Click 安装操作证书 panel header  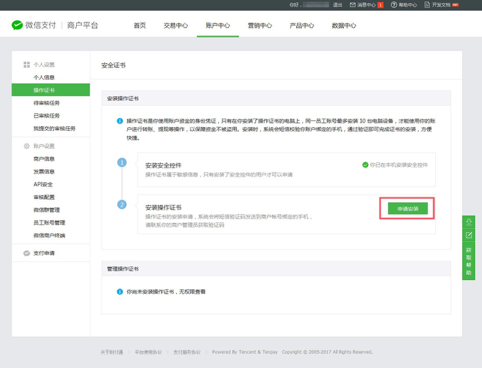pyautogui.click(x=123, y=98)
